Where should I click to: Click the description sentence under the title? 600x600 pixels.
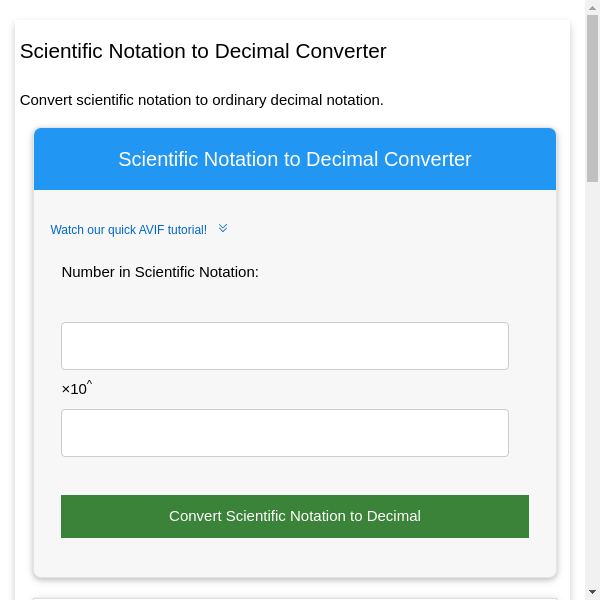(201, 100)
